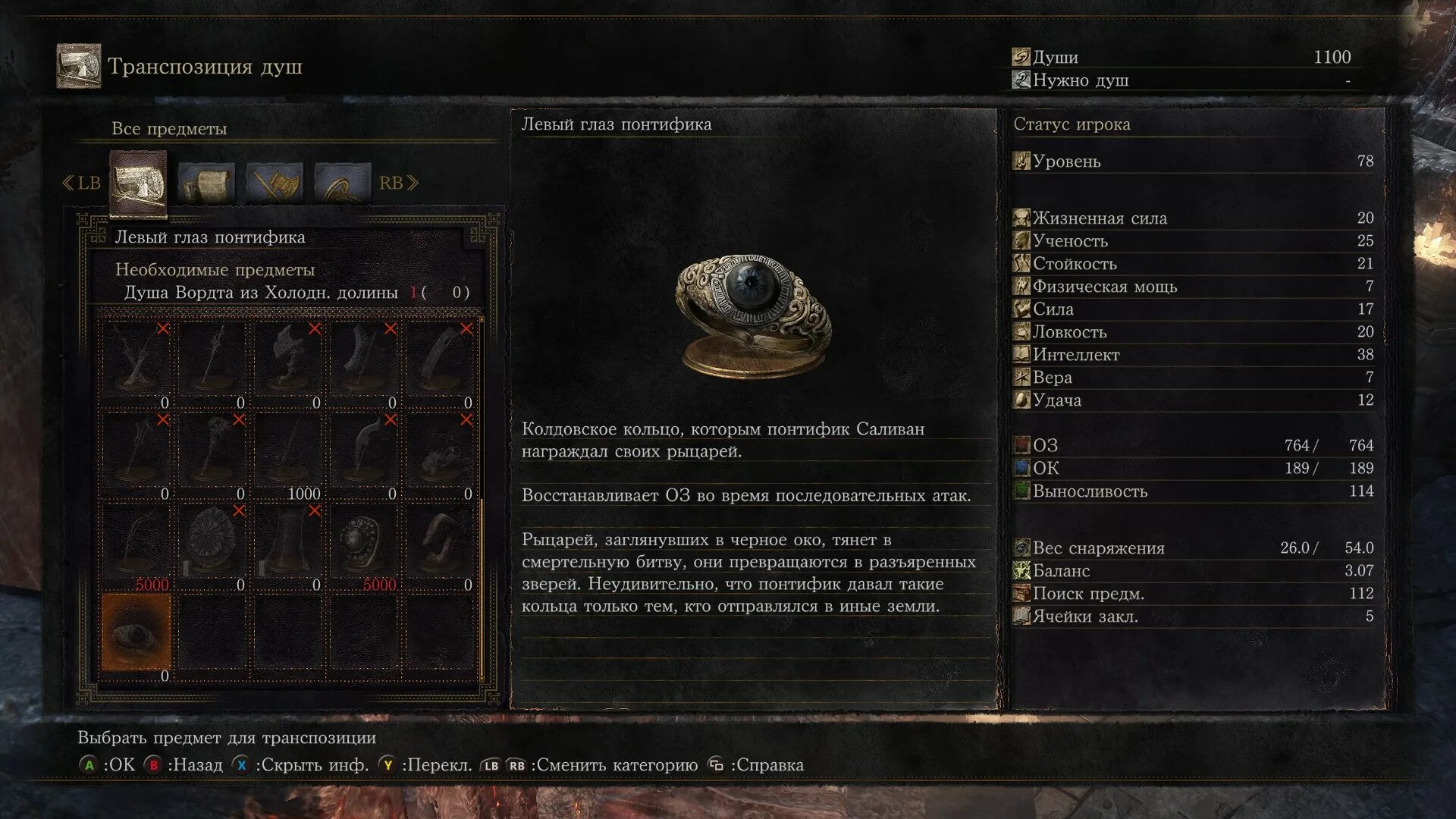The image size is (1456, 819).
Task: Switch to the crossed weapons category tab
Action: 275,183
